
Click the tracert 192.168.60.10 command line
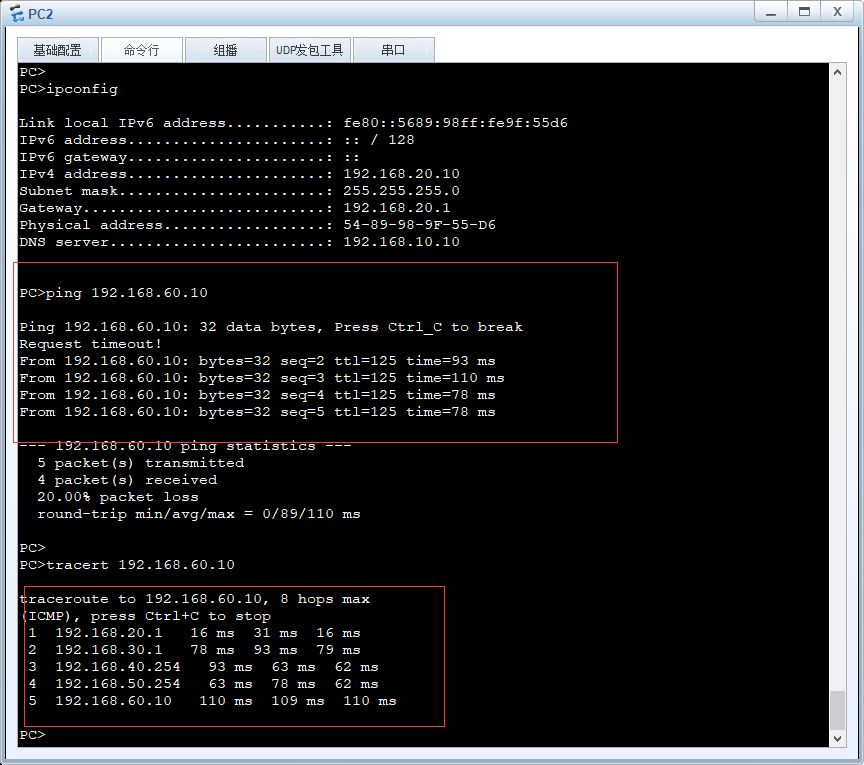pyautogui.click(x=127, y=565)
